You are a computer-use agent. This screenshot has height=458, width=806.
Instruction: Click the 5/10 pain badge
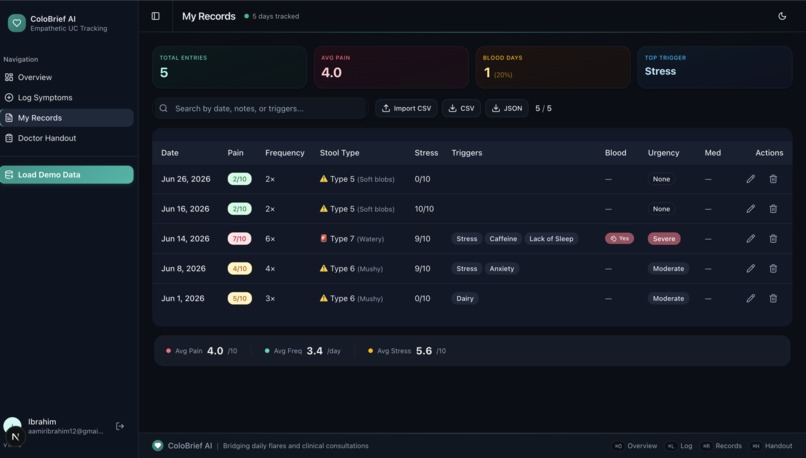click(240, 298)
